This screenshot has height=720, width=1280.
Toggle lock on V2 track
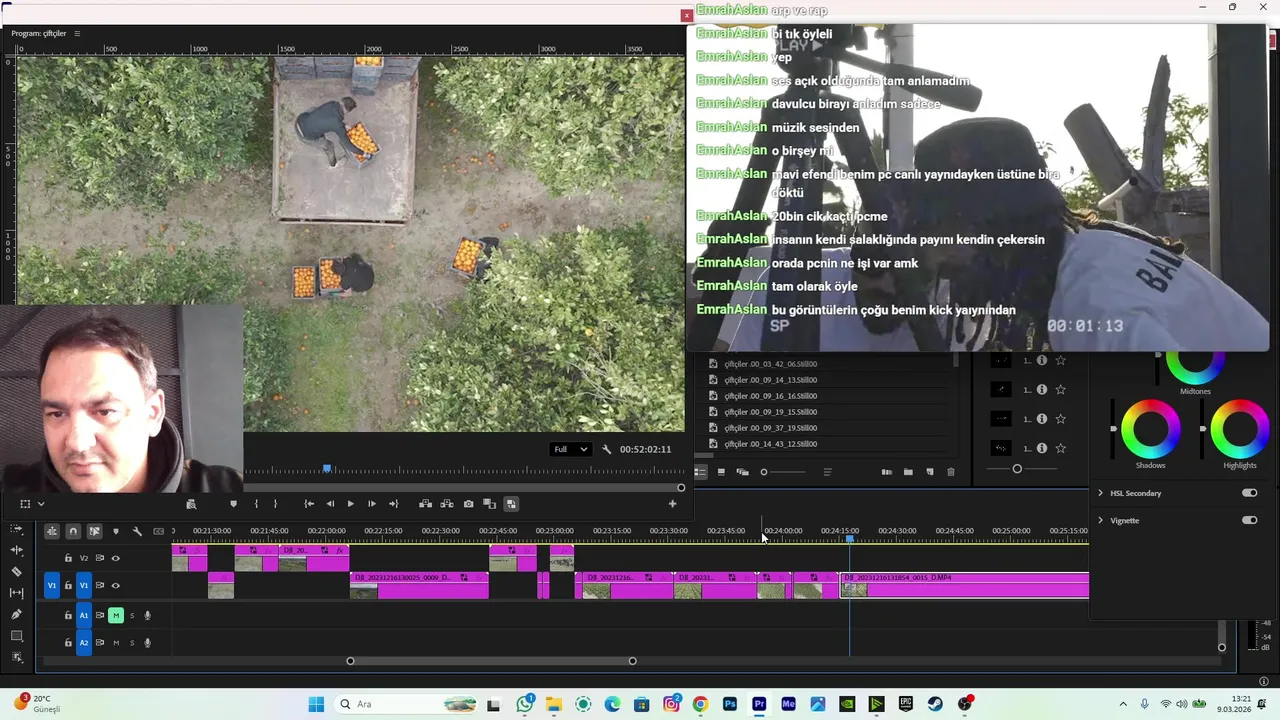coord(68,558)
